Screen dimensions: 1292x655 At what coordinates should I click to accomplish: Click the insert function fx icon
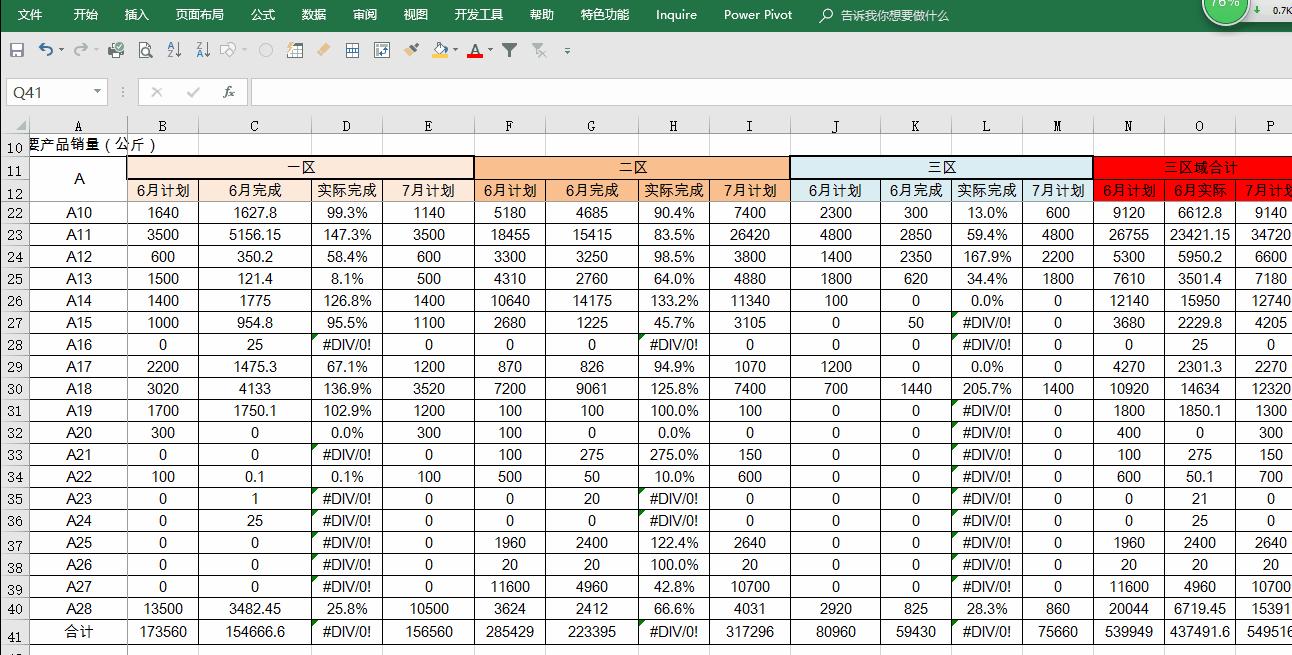[x=229, y=92]
